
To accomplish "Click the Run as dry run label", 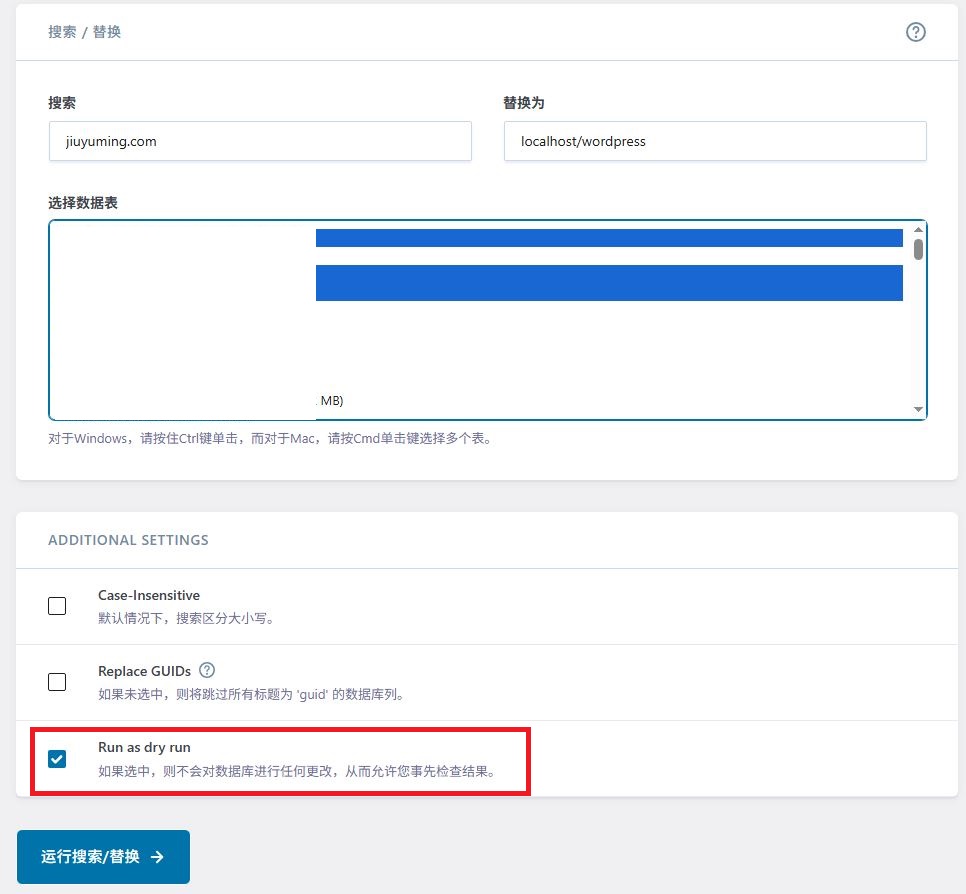I will coord(144,747).
